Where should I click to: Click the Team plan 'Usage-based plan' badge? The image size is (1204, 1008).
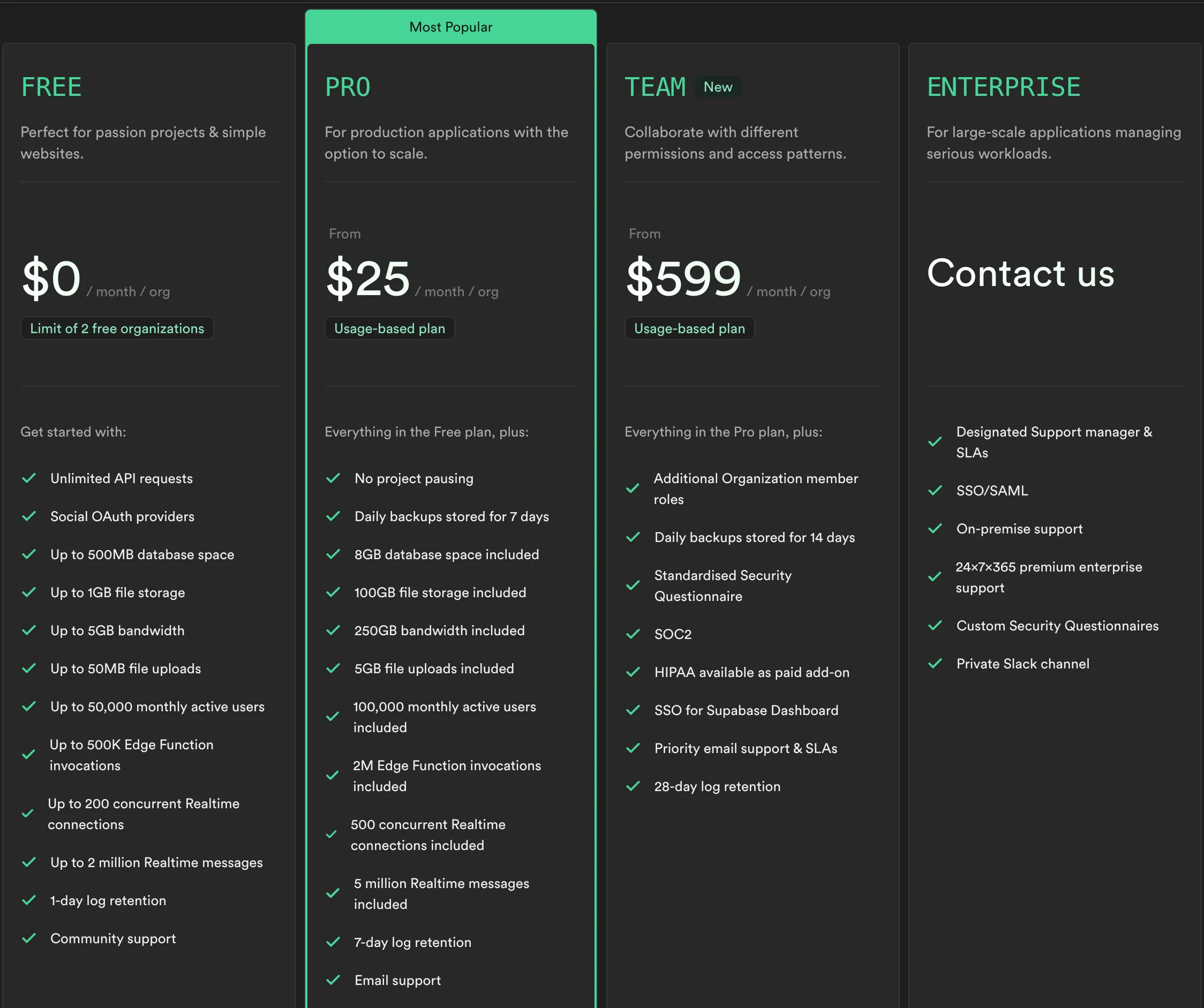[689, 328]
